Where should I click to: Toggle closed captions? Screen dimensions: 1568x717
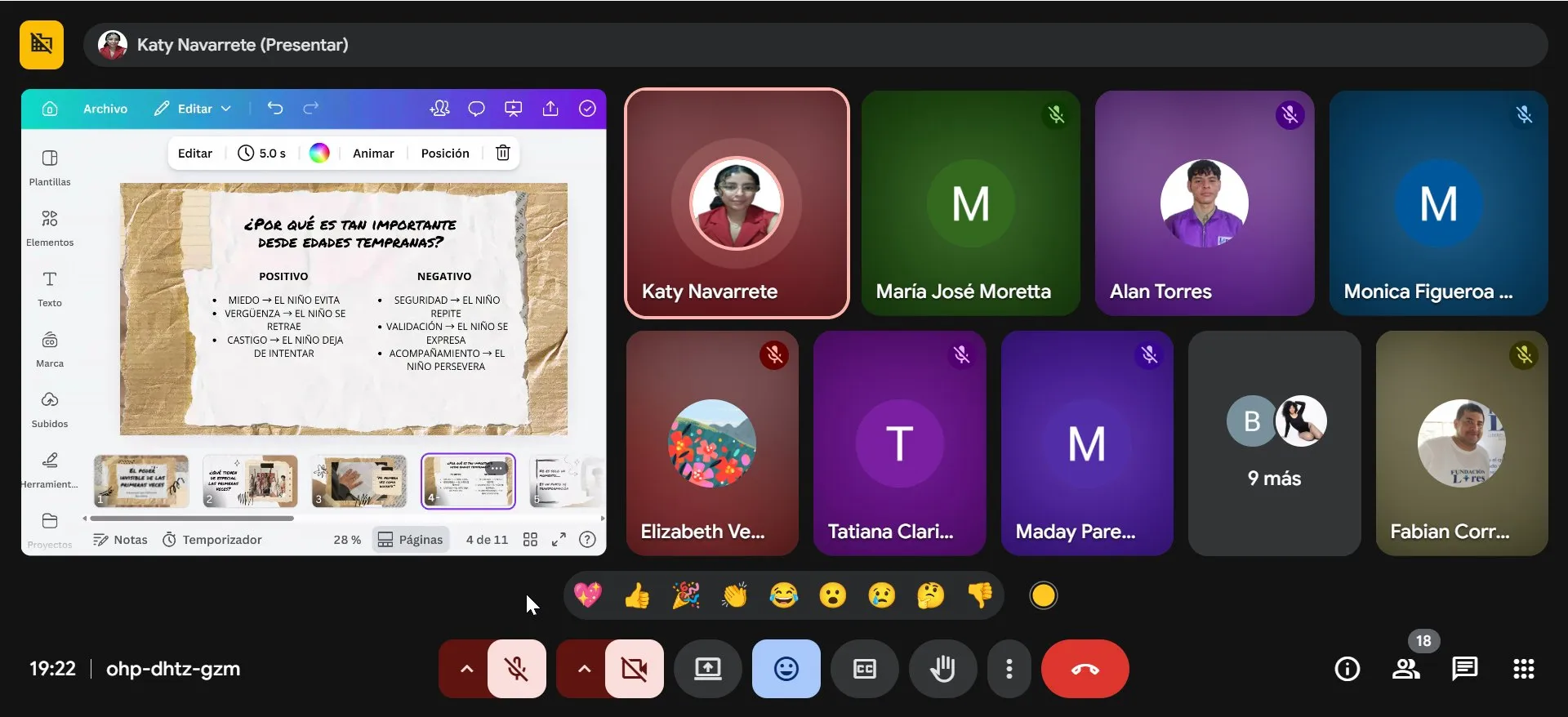pyautogui.click(x=864, y=669)
